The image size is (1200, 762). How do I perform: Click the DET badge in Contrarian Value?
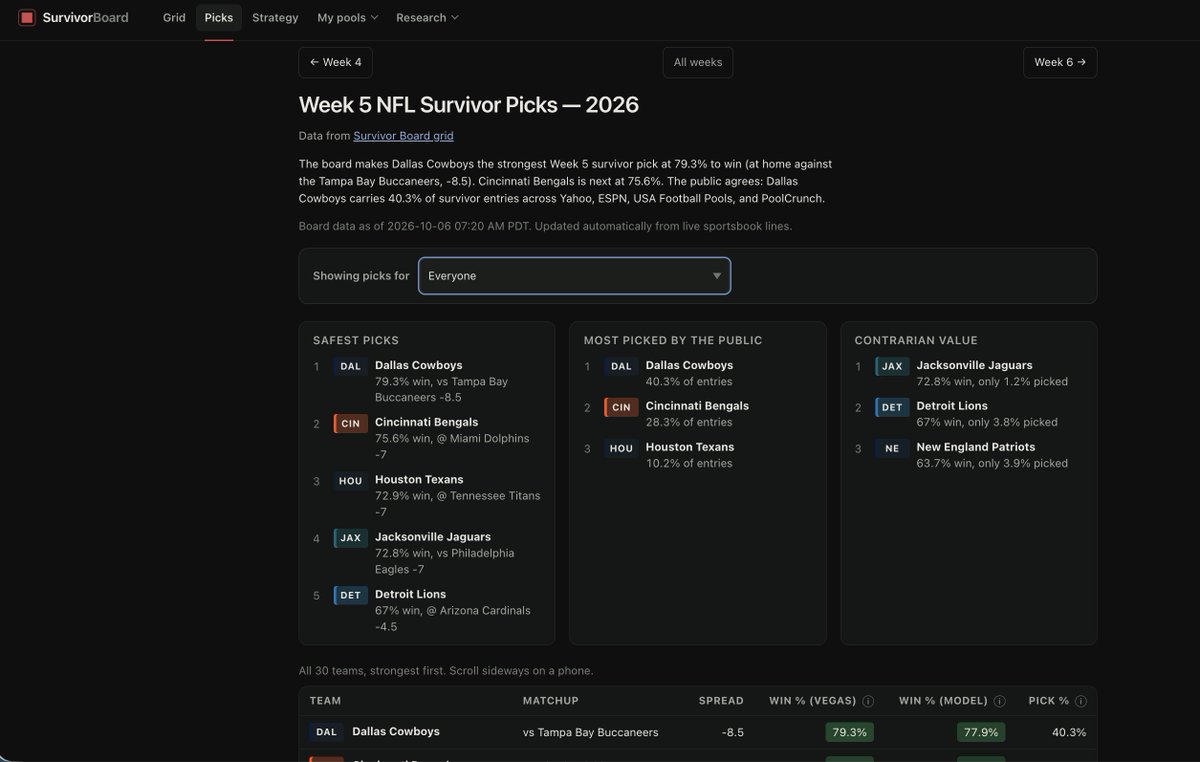point(892,407)
